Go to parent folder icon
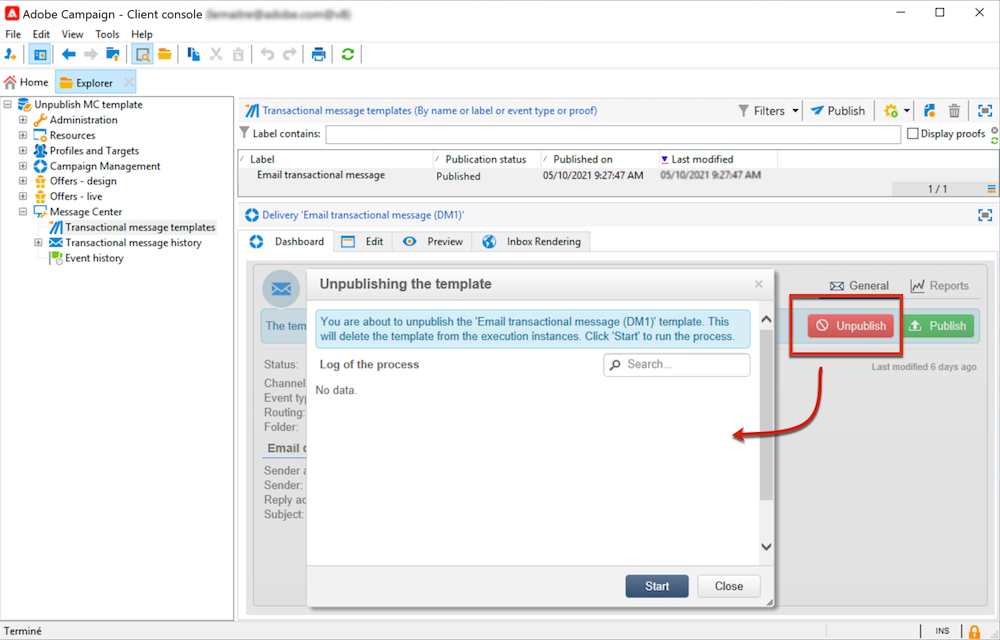This screenshot has height=640, width=1000. tap(113, 55)
